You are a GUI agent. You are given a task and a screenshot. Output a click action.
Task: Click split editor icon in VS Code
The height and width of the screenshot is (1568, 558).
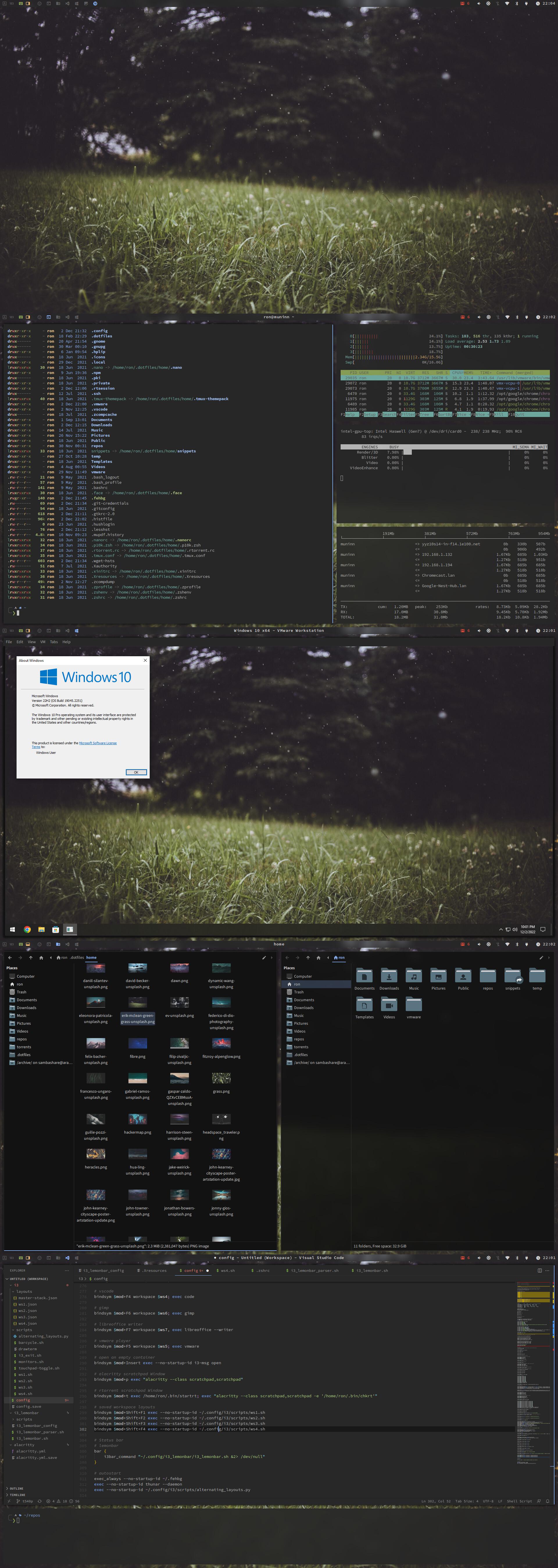tap(540, 1270)
